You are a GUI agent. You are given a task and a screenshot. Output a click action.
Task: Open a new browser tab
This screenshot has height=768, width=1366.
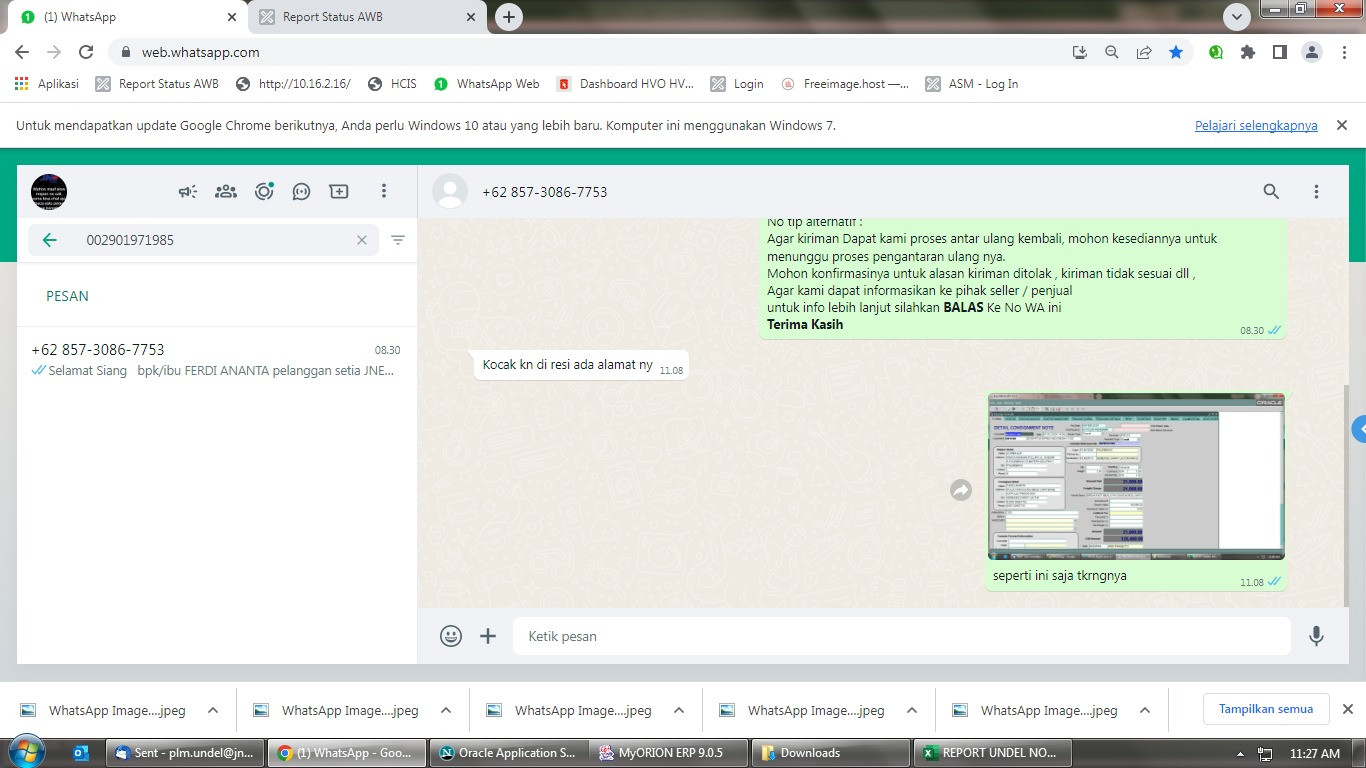509,17
